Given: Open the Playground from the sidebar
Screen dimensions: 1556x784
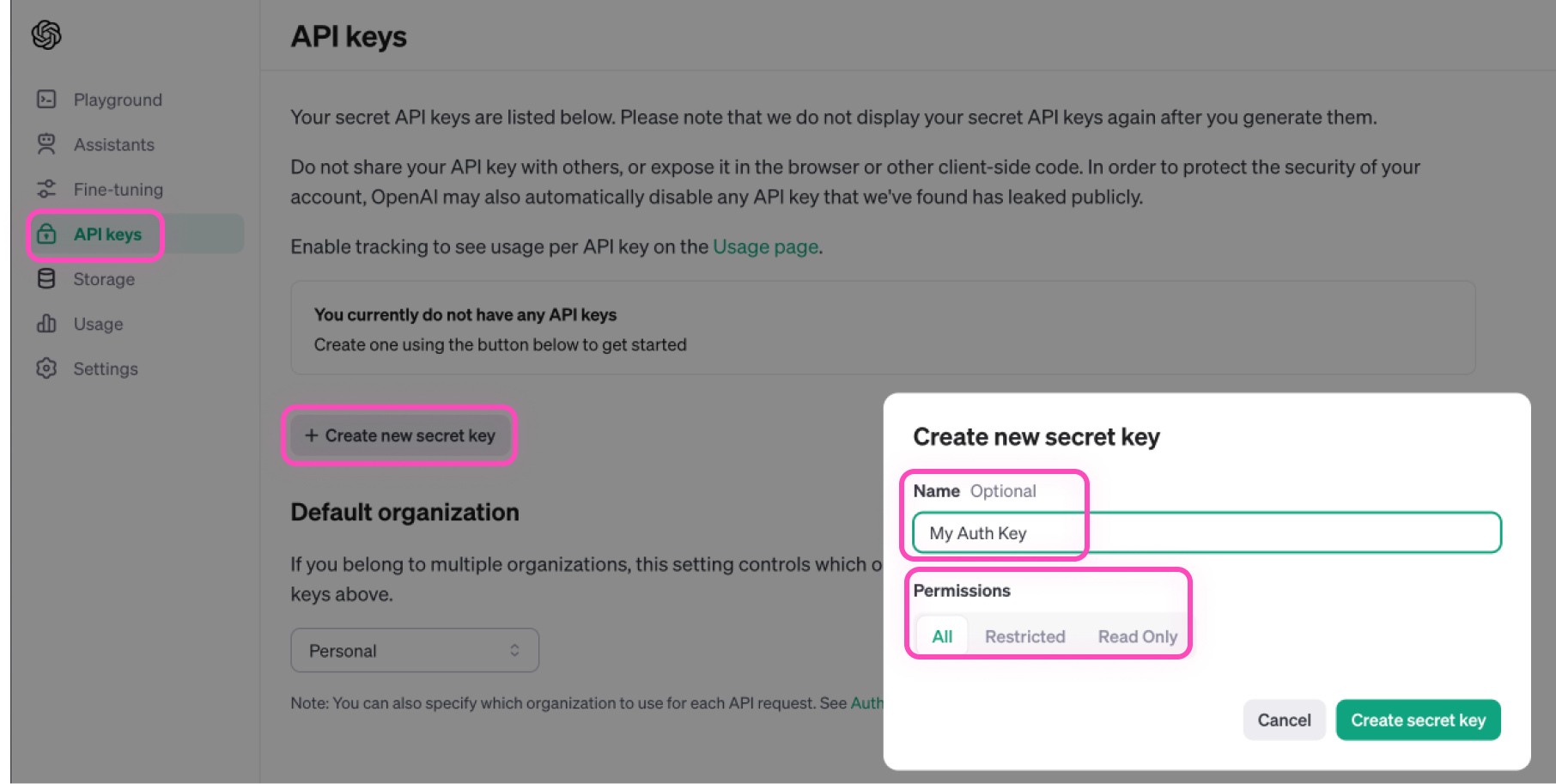Looking at the screenshot, I should click(x=117, y=100).
